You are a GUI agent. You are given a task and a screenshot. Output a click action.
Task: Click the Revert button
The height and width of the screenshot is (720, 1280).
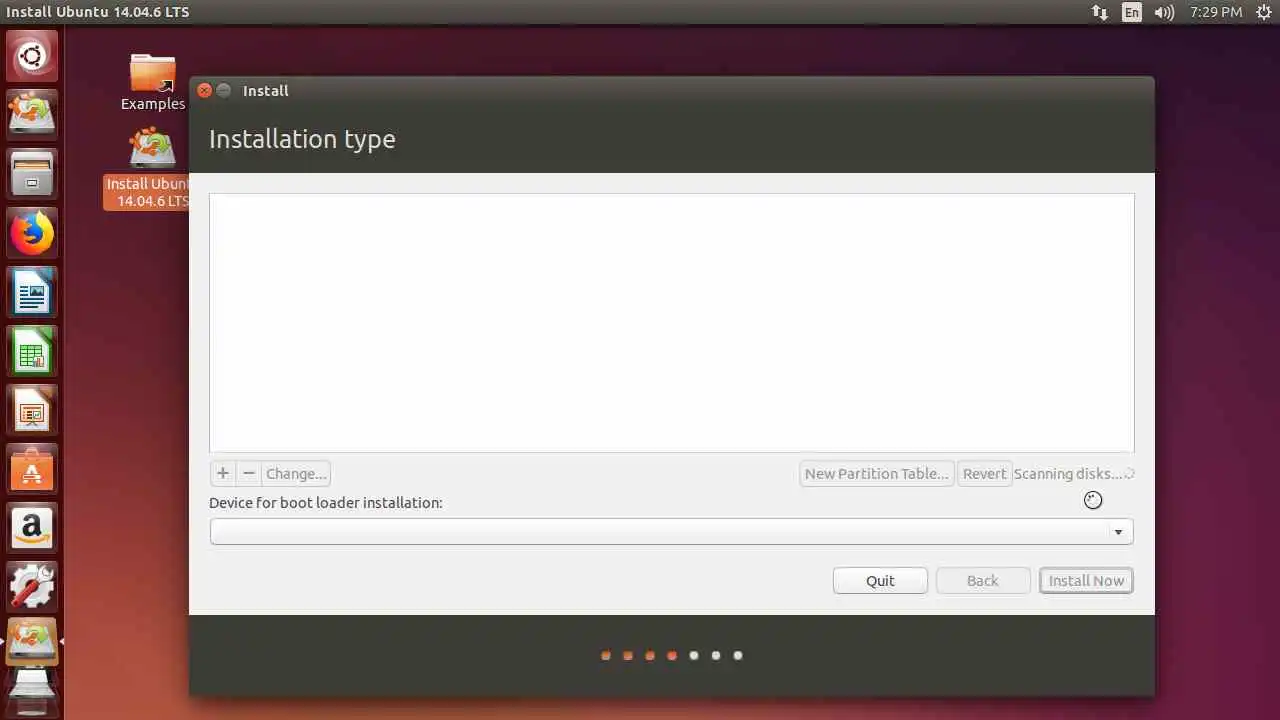point(984,473)
